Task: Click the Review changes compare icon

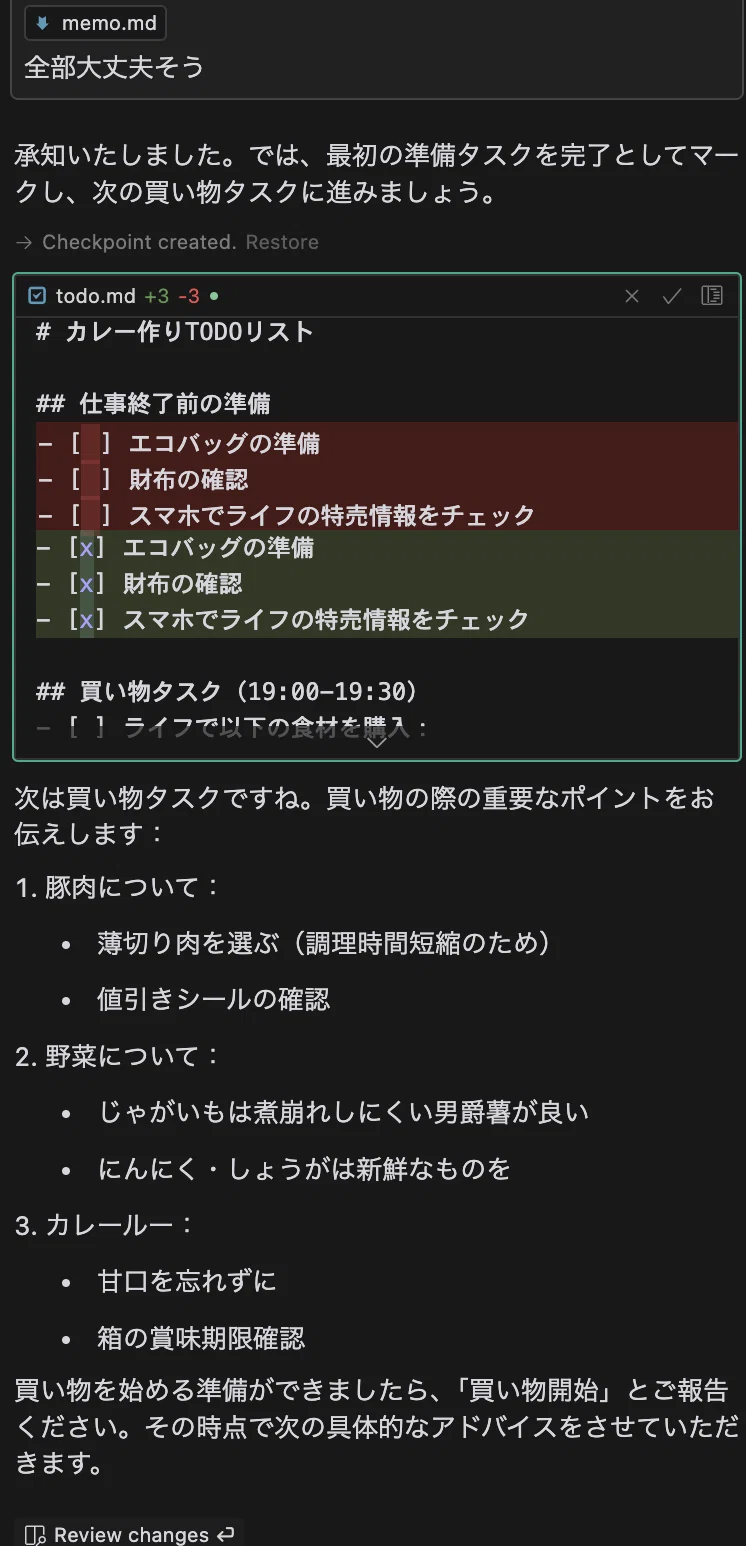Action: pos(35,1535)
